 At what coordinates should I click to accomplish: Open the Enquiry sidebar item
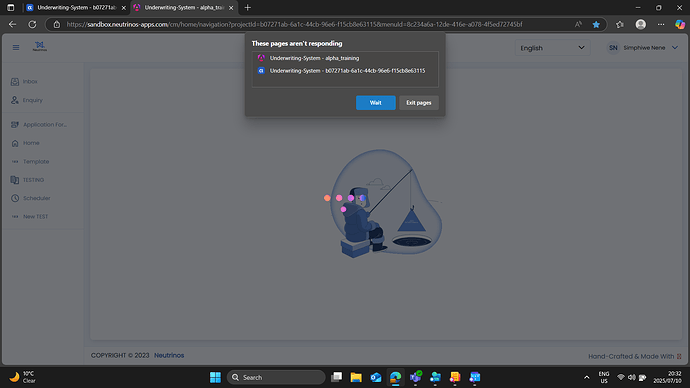(33, 100)
